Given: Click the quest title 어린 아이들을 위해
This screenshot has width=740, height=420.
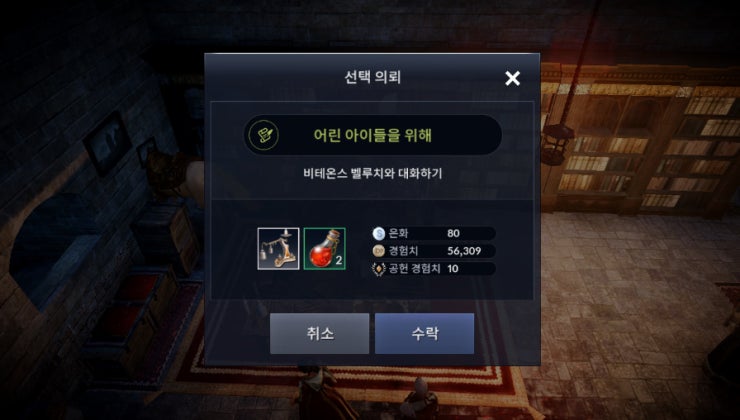Looking at the screenshot, I should (x=372, y=135).
